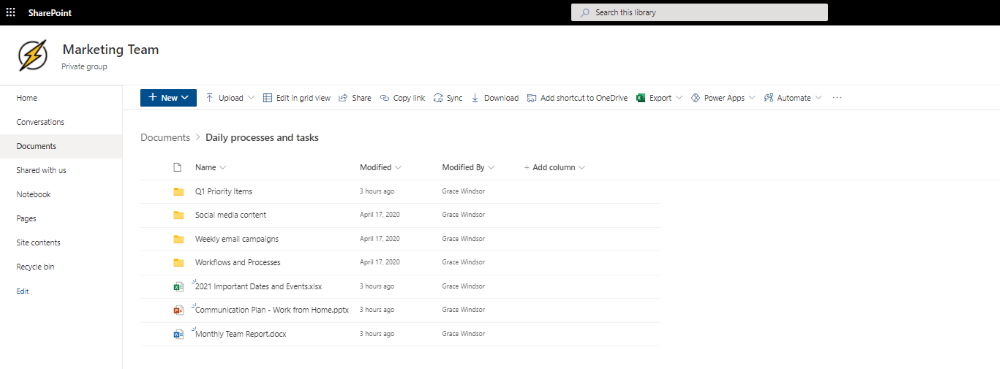
Task: Expand the Automate dropdown chevron
Action: [818, 98]
